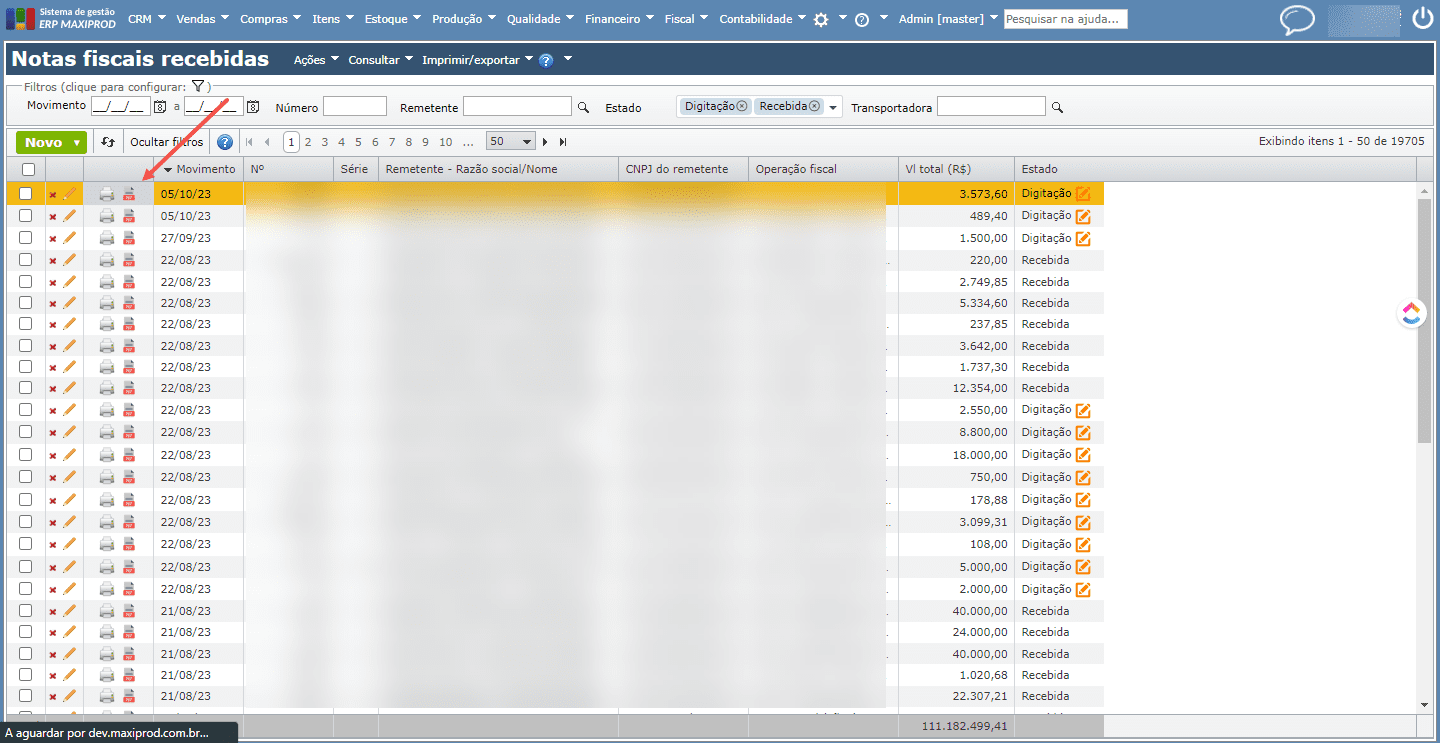Viewport: 1440px width, 743px height.
Task: Click the ERP MAXIPROD logo
Action: pos(61,18)
